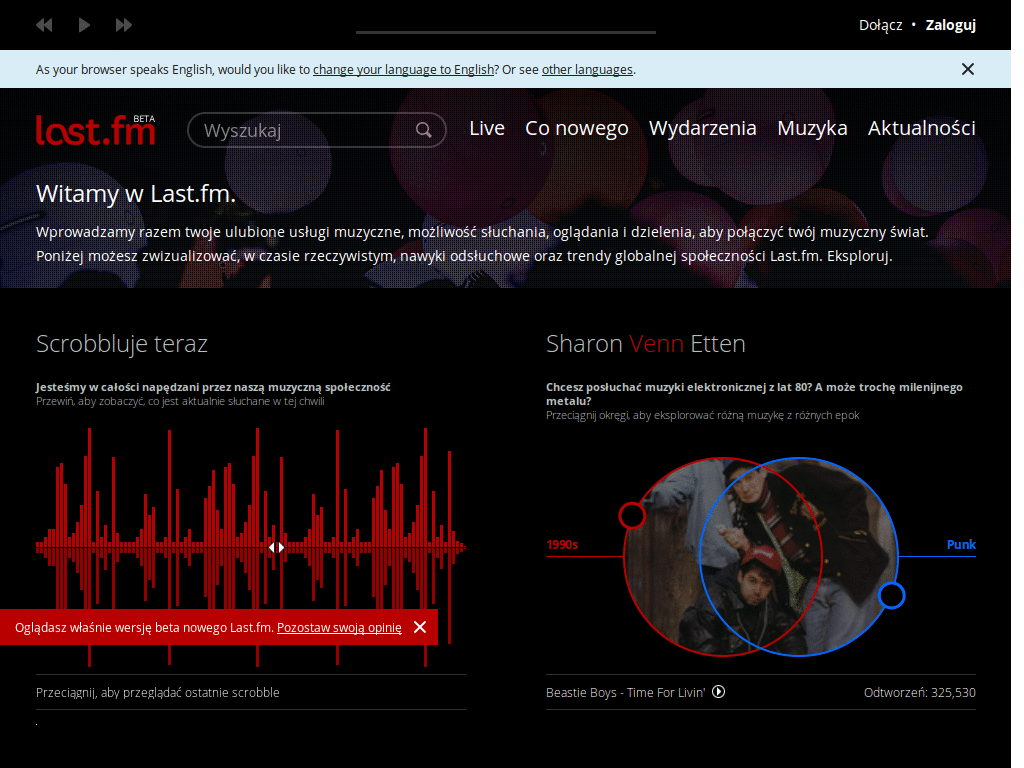The height and width of the screenshot is (768, 1024).
Task: Click the red 1990s circle handle
Action: coord(632,515)
